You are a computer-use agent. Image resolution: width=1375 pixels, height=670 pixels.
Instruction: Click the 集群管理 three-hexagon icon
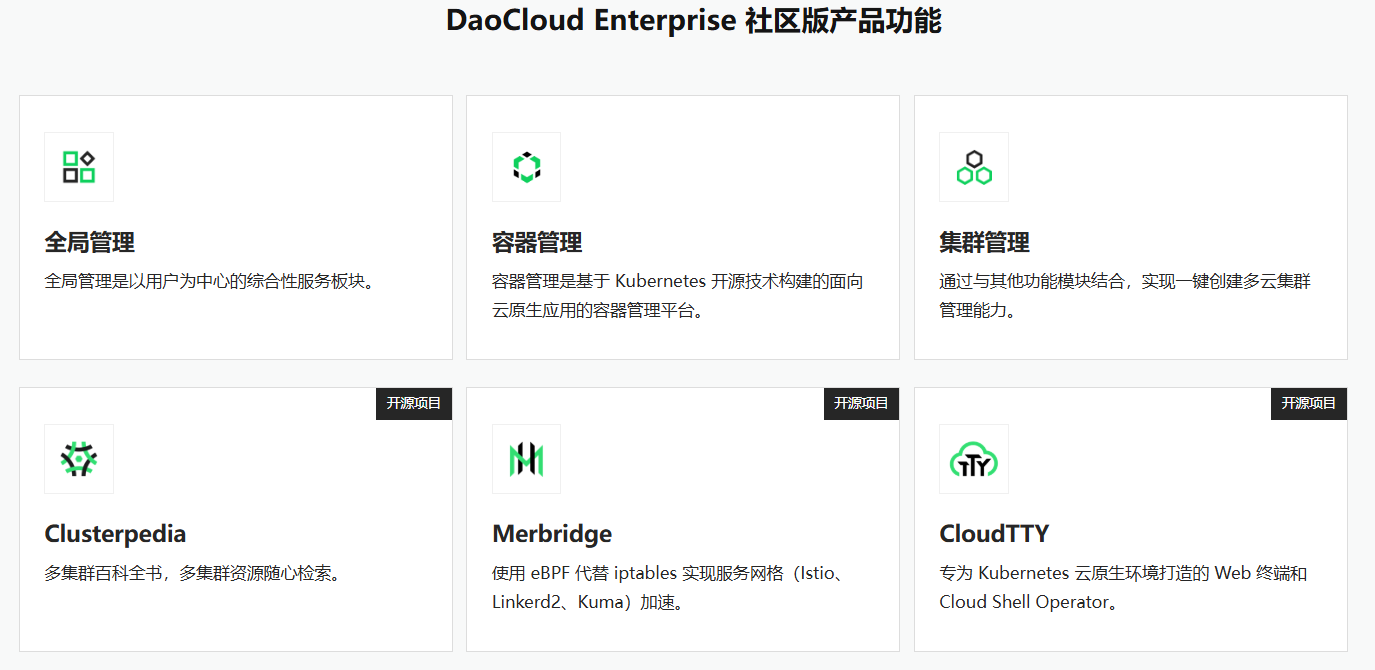(973, 167)
